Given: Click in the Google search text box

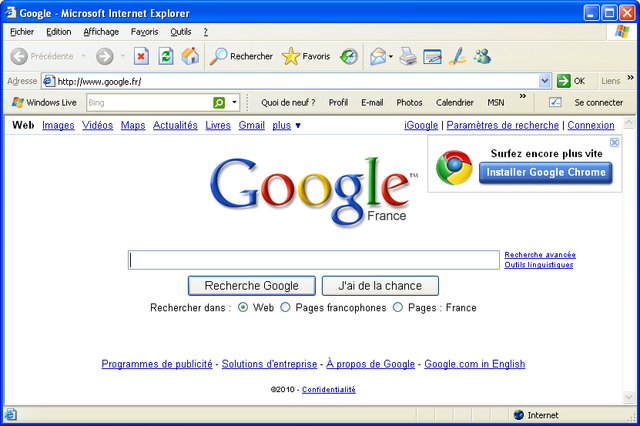Looking at the screenshot, I should coord(313,260).
